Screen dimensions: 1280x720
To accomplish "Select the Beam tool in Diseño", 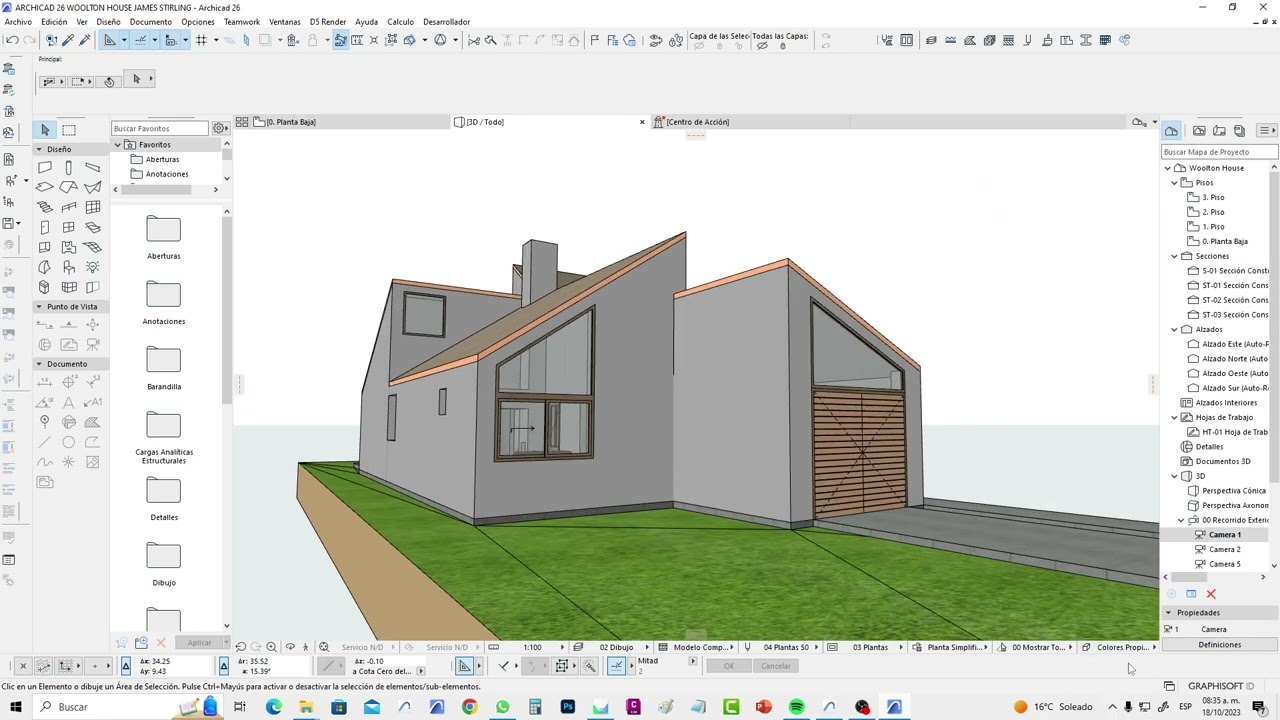I will tap(93, 168).
